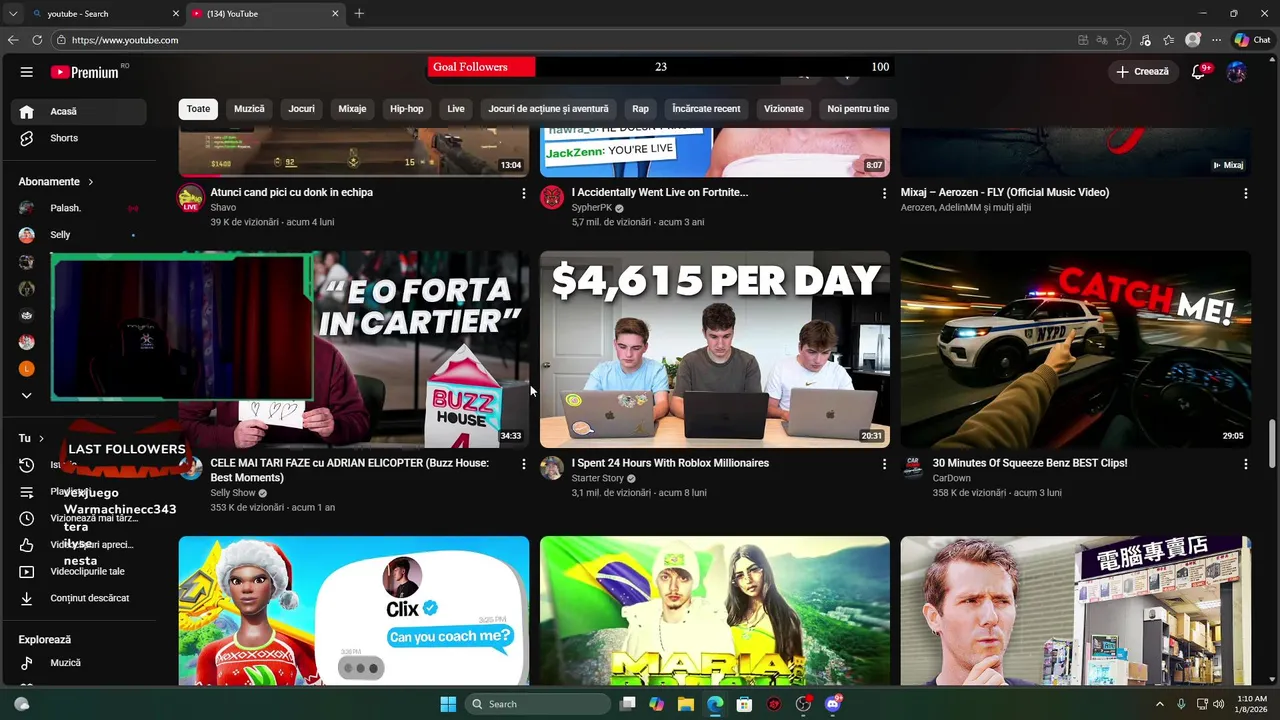Select Noi pentru tine chip
Screen dimensions: 1280x720
(858, 109)
